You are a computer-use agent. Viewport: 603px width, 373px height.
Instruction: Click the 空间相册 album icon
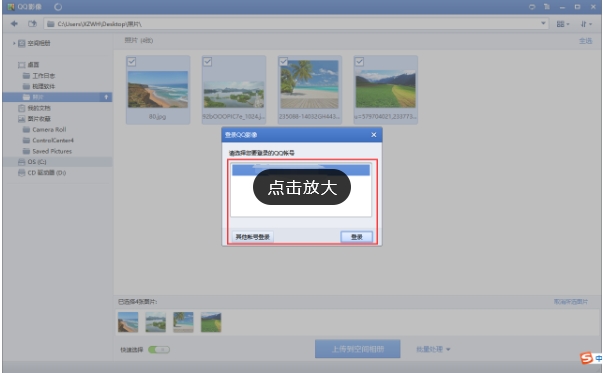click(x=22, y=43)
